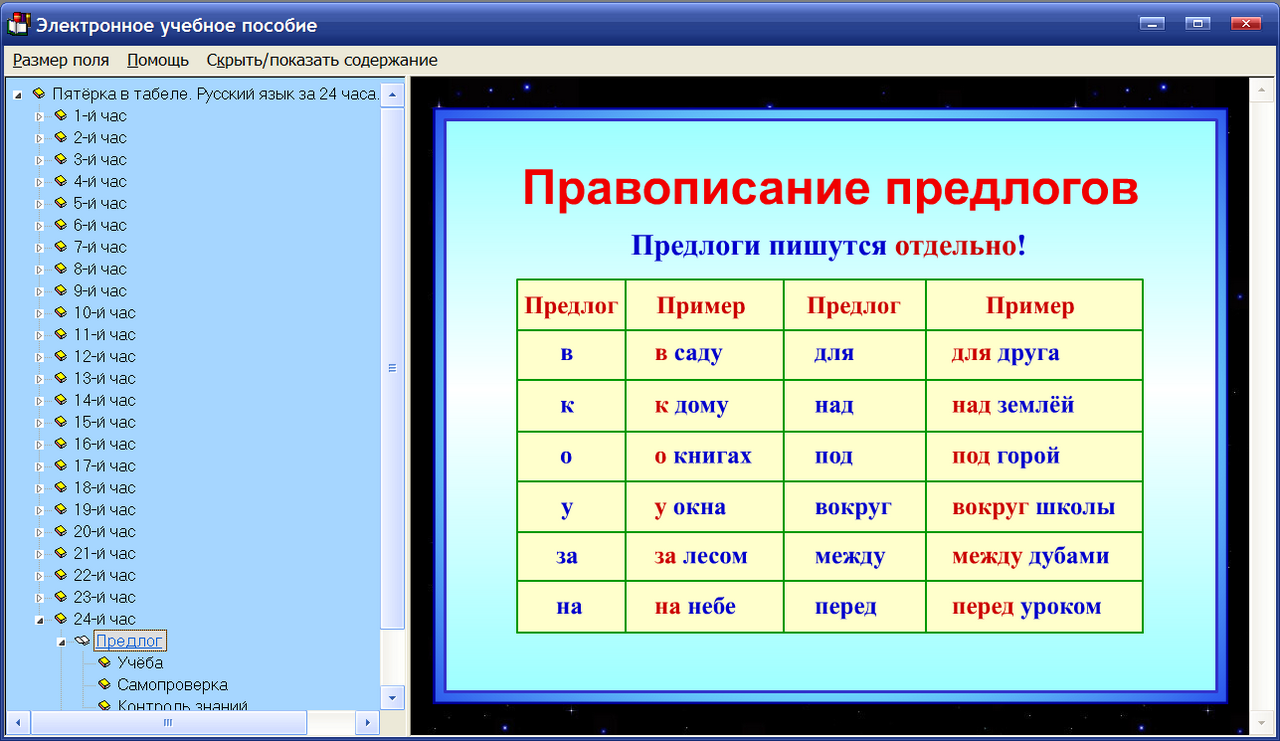Open the "Помощь" menu

tap(156, 60)
